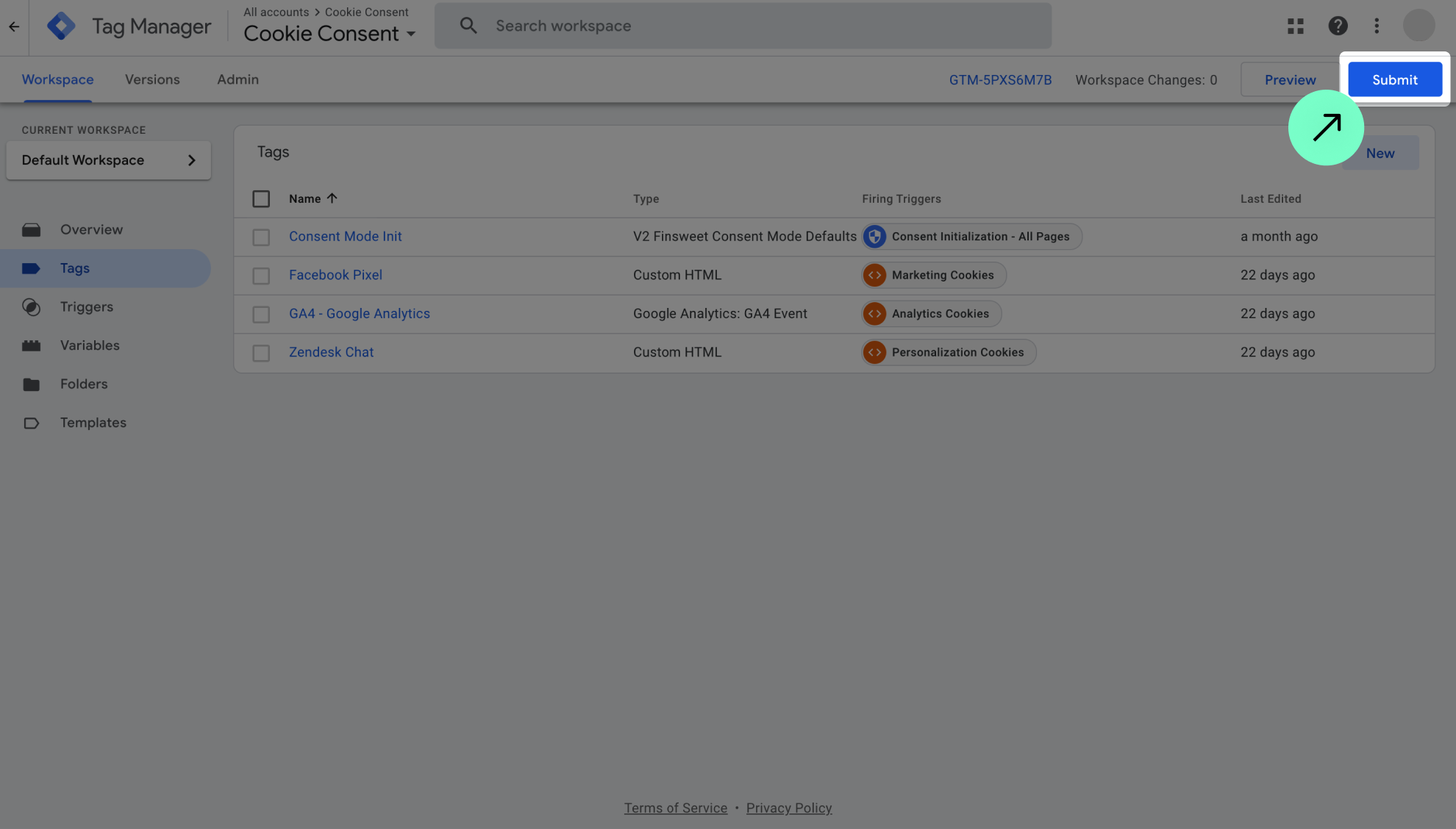Click the Variables sidebar icon
The height and width of the screenshot is (829, 1456).
pyautogui.click(x=31, y=345)
